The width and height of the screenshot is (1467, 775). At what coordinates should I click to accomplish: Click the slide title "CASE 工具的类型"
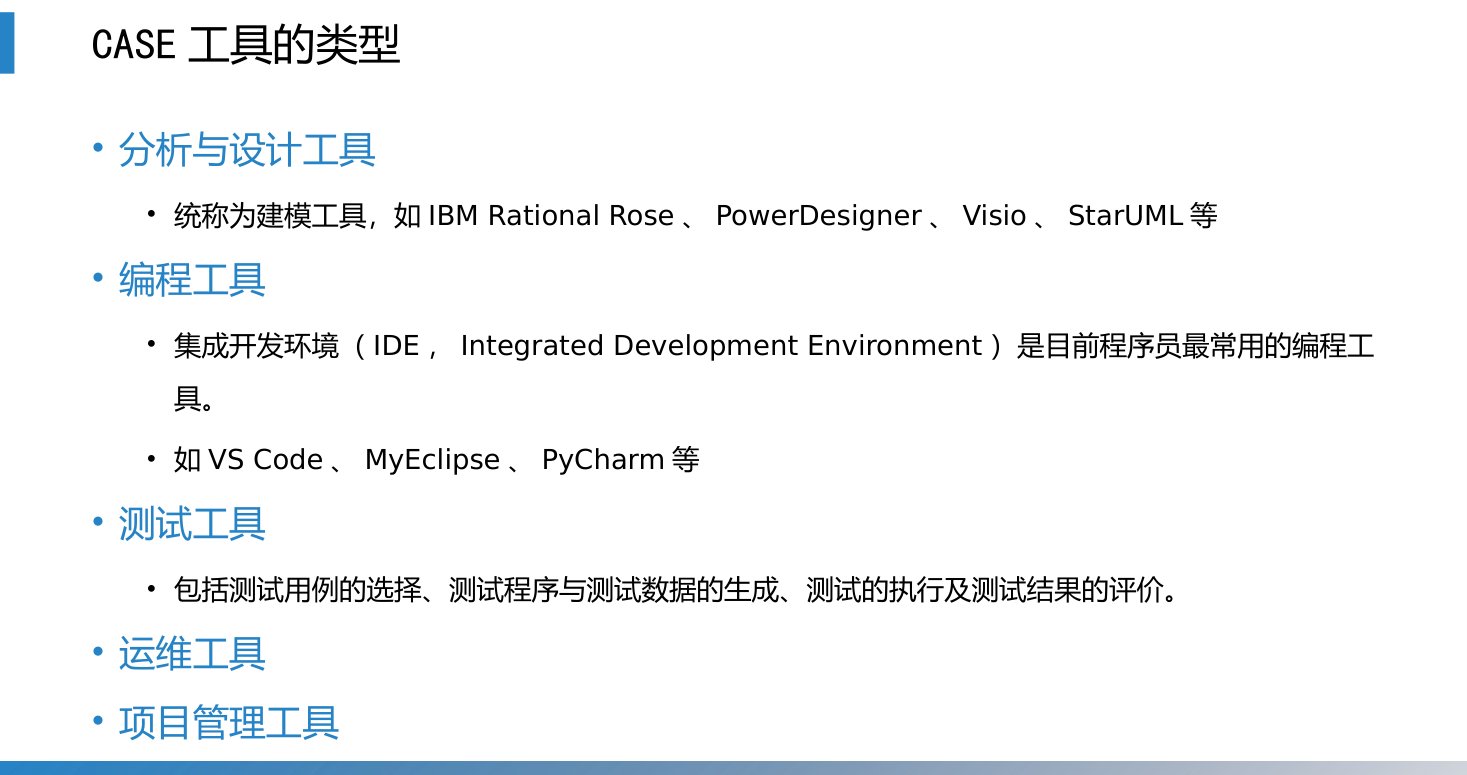click(245, 45)
